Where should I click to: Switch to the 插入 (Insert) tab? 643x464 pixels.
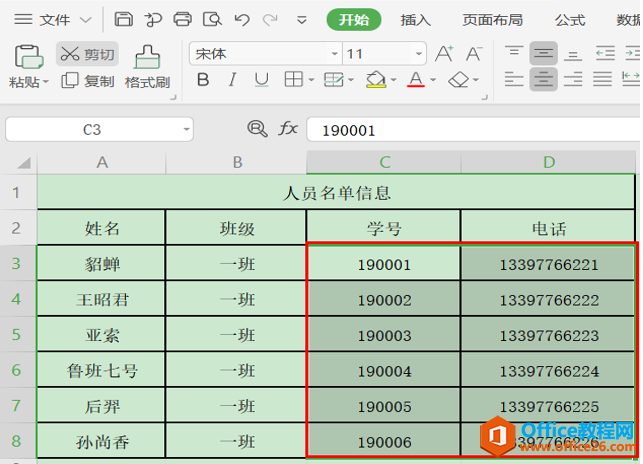coord(415,20)
